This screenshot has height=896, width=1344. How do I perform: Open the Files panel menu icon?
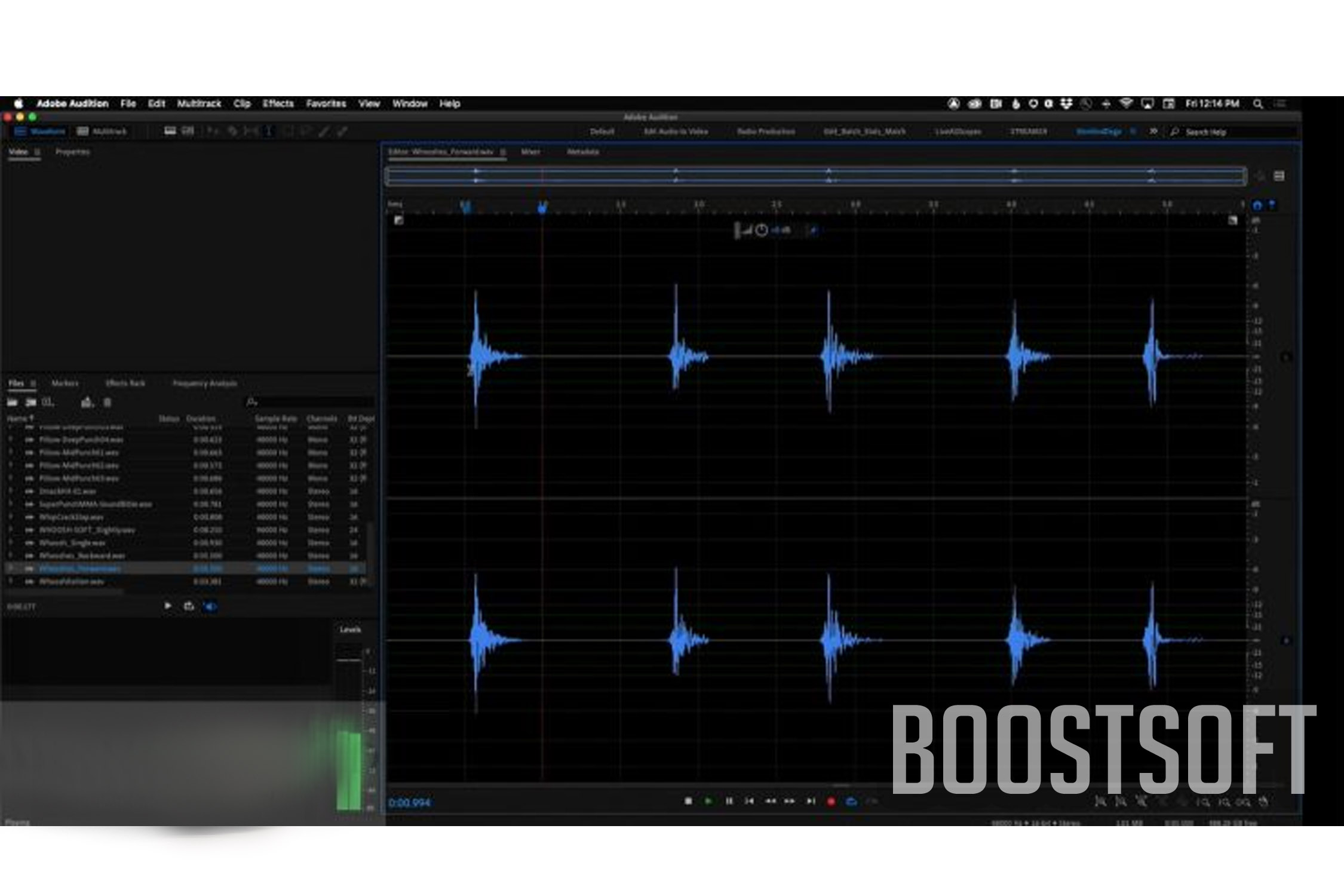33,383
